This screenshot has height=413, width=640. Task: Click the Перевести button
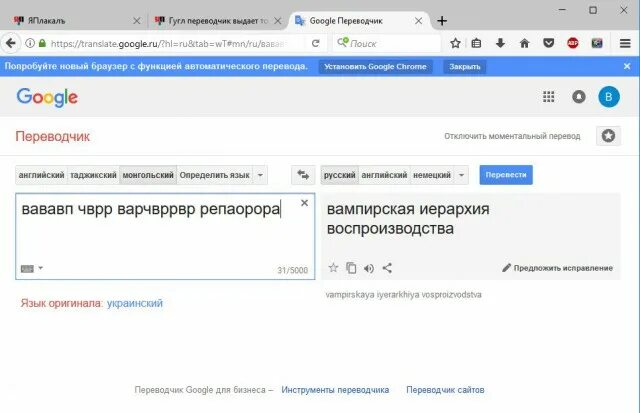(x=506, y=175)
